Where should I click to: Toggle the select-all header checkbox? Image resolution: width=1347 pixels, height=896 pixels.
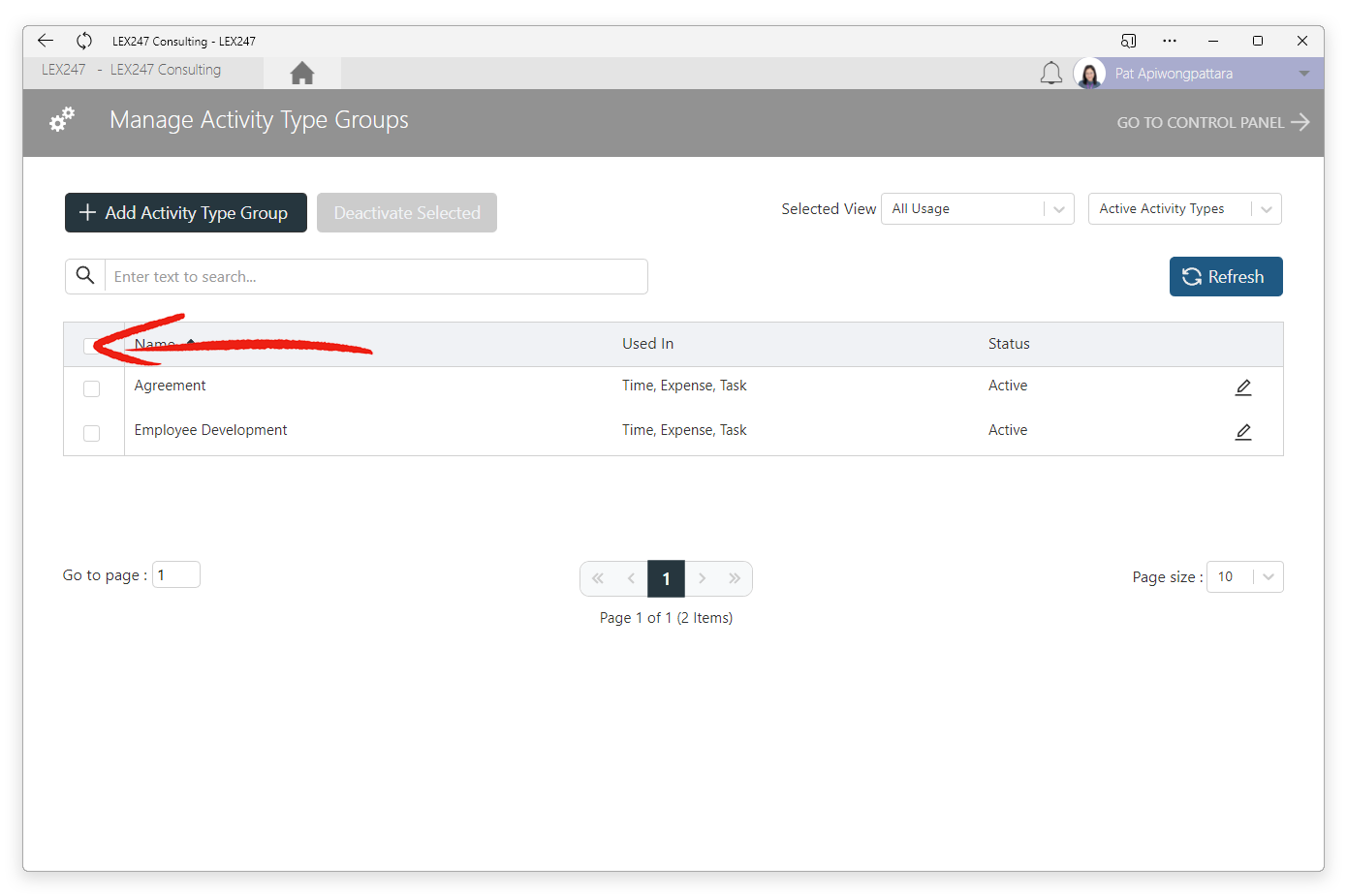[x=91, y=345]
